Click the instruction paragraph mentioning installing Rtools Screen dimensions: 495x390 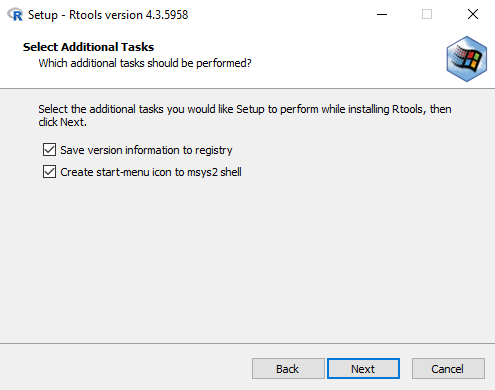click(245, 115)
